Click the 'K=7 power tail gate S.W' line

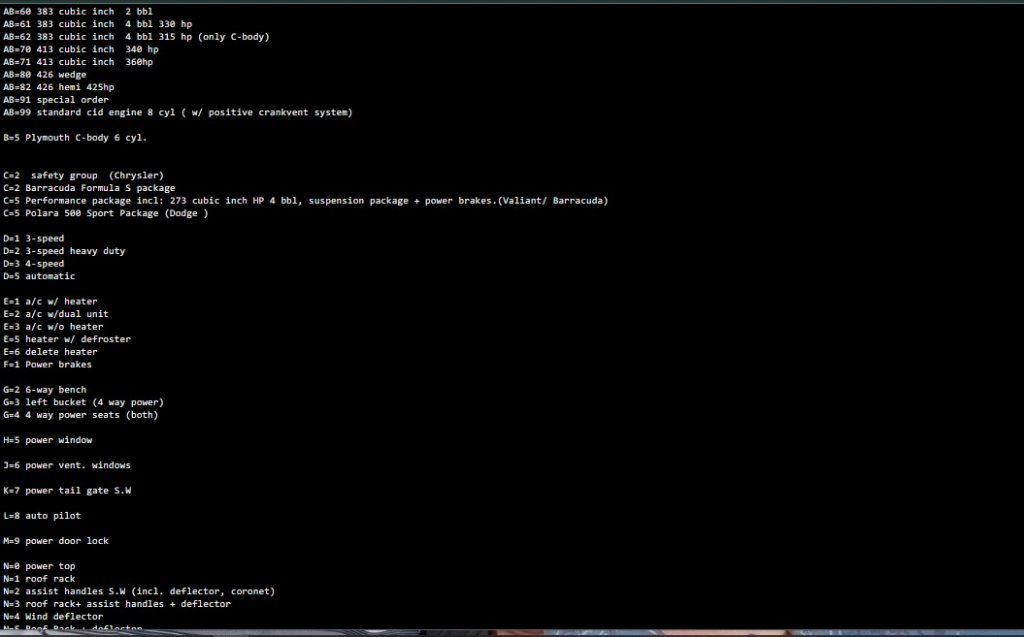pyautogui.click(x=67, y=491)
